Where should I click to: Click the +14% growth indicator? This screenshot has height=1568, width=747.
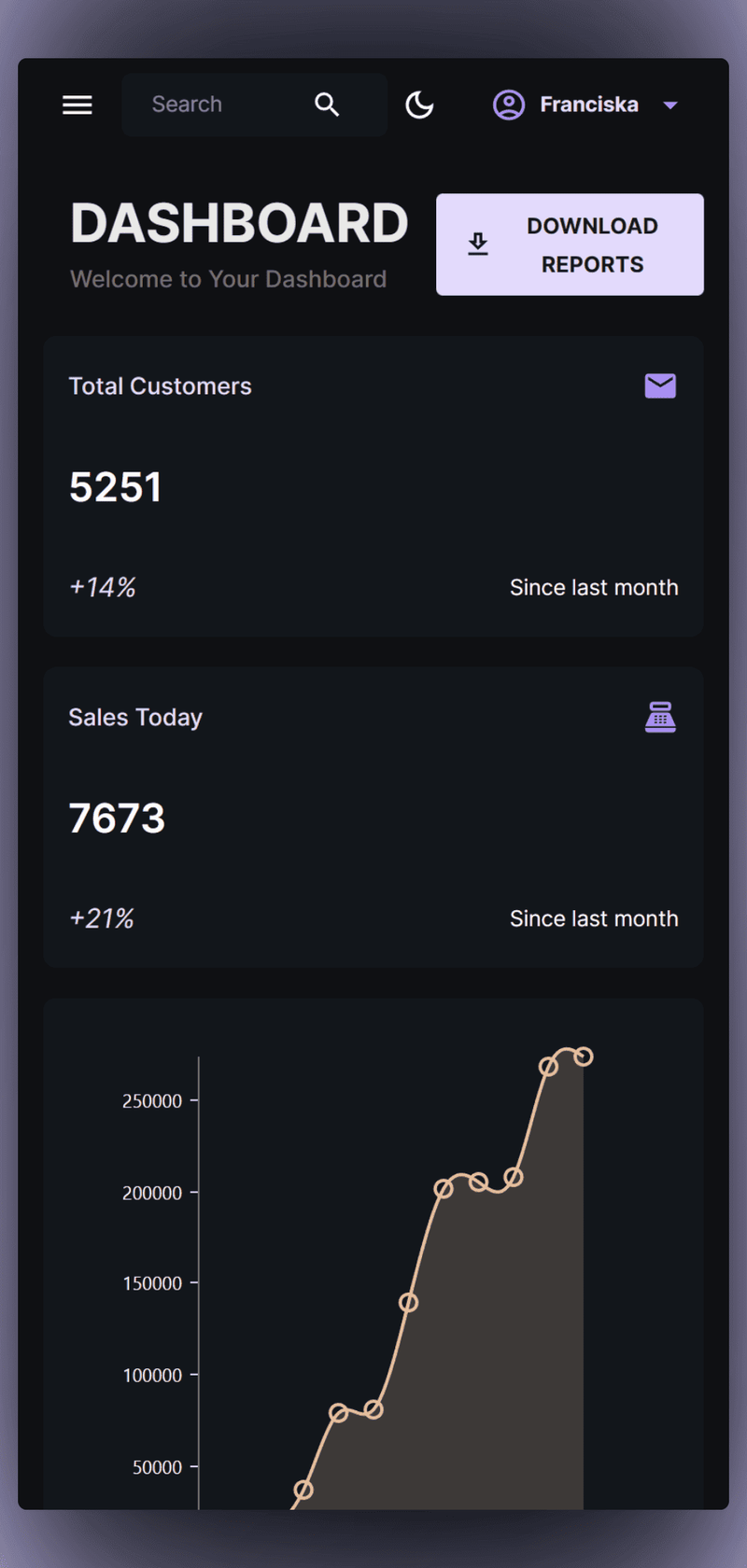point(103,587)
